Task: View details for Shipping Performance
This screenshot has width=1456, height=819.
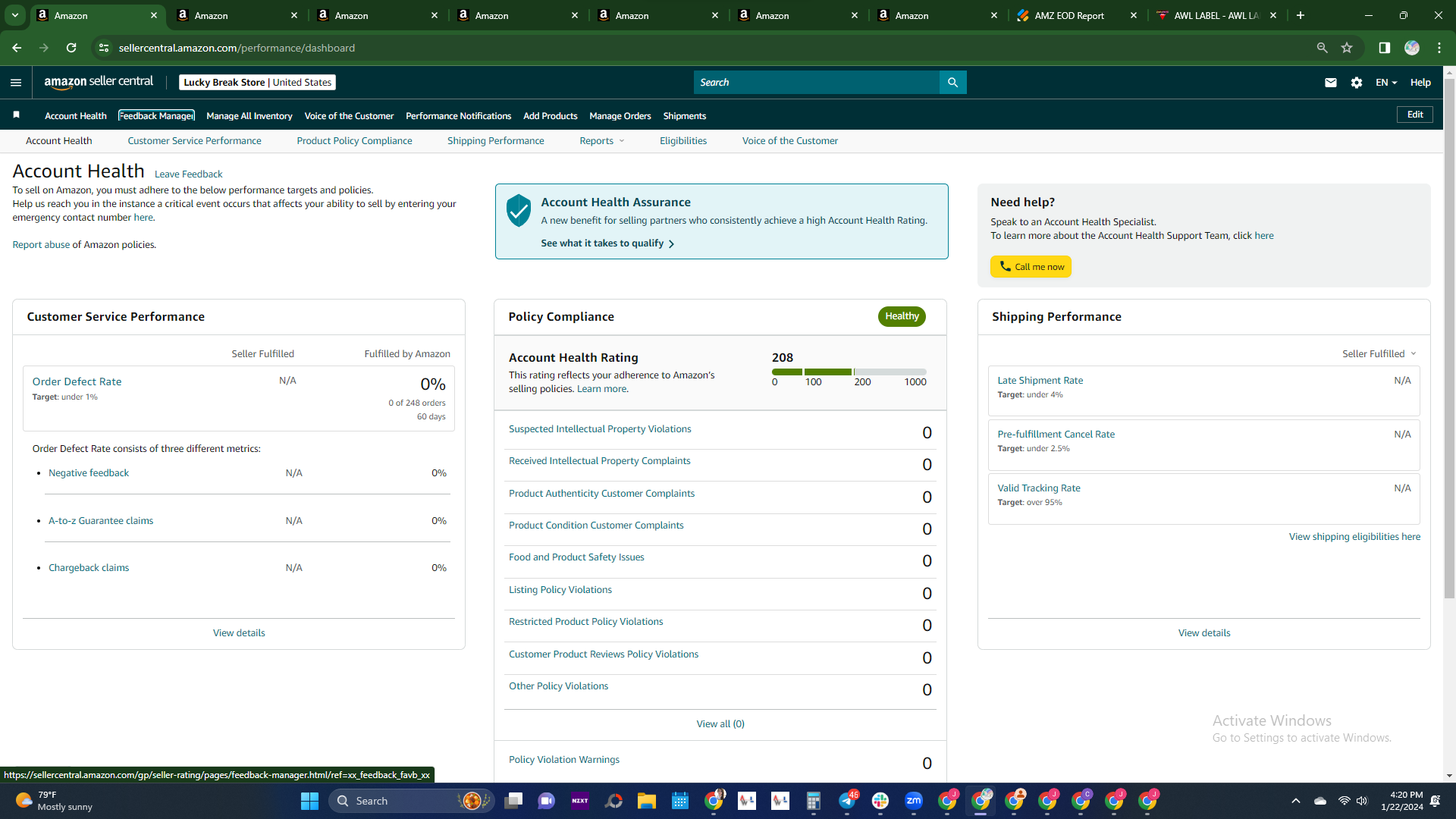Action: pos(1204,633)
